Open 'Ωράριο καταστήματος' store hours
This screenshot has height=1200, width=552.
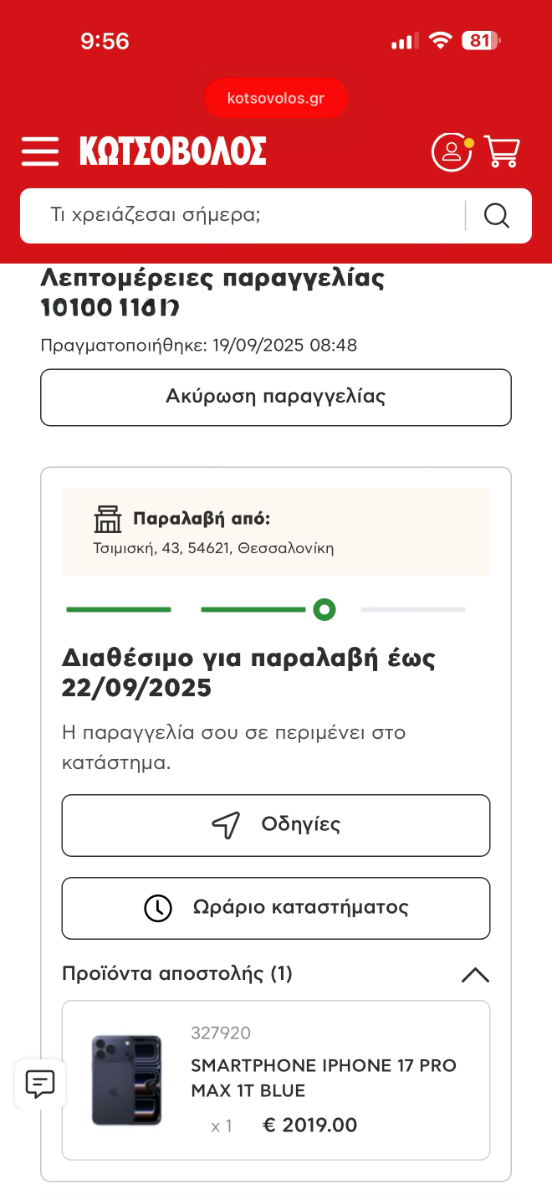276,908
